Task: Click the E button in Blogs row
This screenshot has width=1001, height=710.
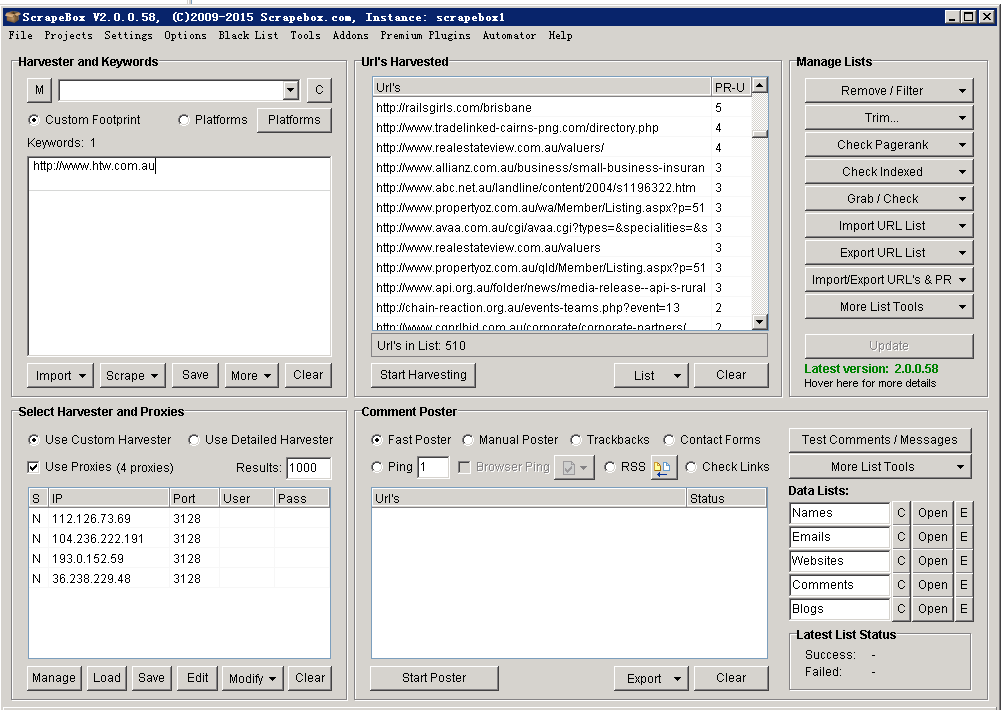Action: pyautogui.click(x=963, y=609)
